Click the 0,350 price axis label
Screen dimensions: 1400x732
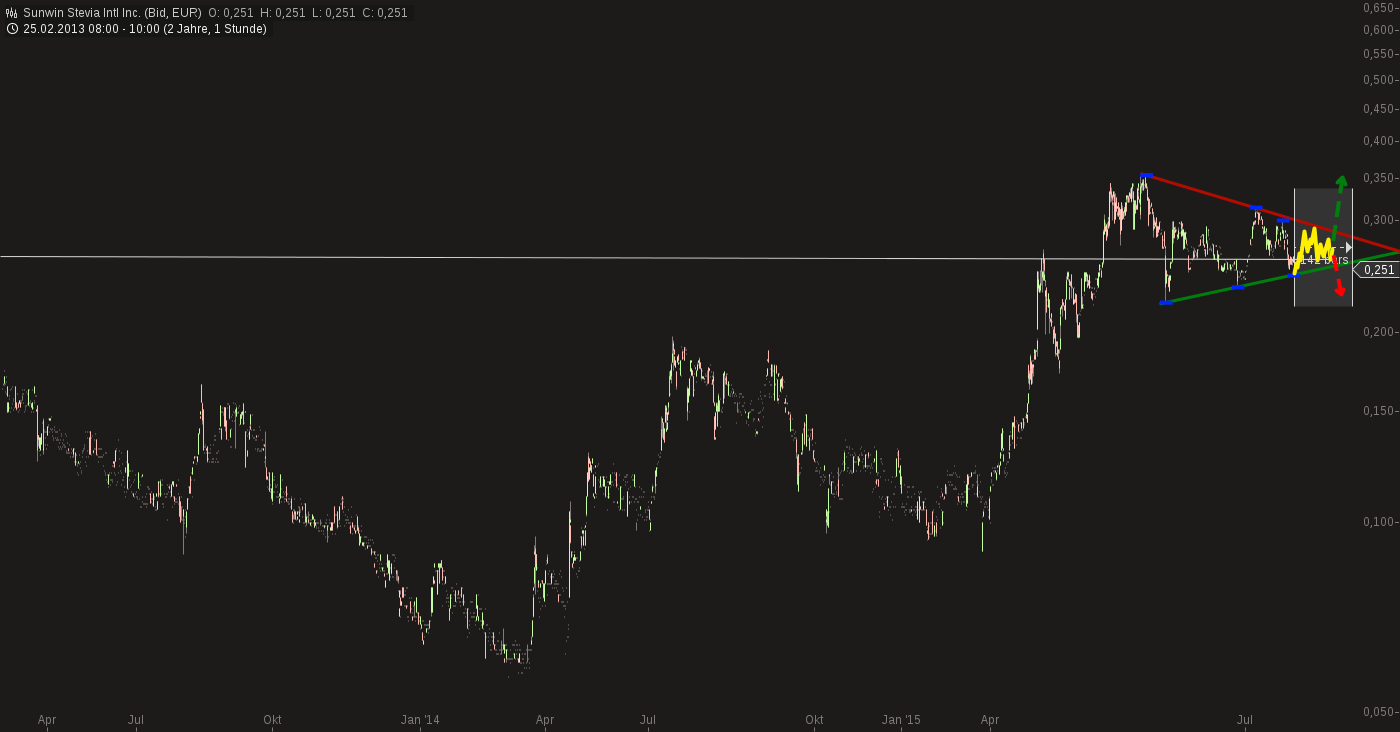[x=1378, y=178]
